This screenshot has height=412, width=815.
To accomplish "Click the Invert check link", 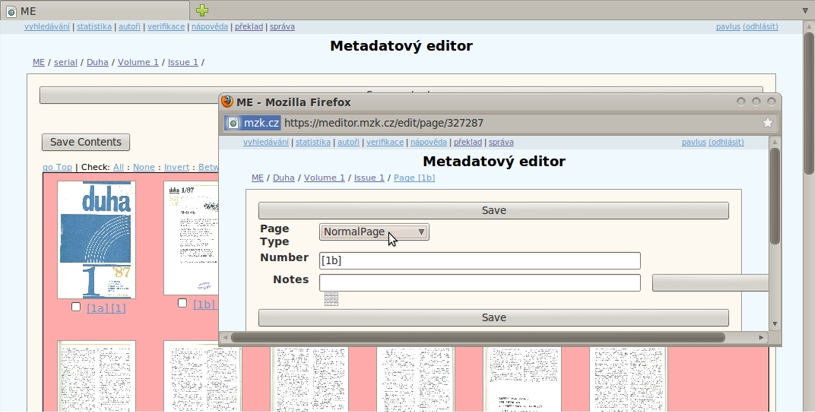I will 176,168.
